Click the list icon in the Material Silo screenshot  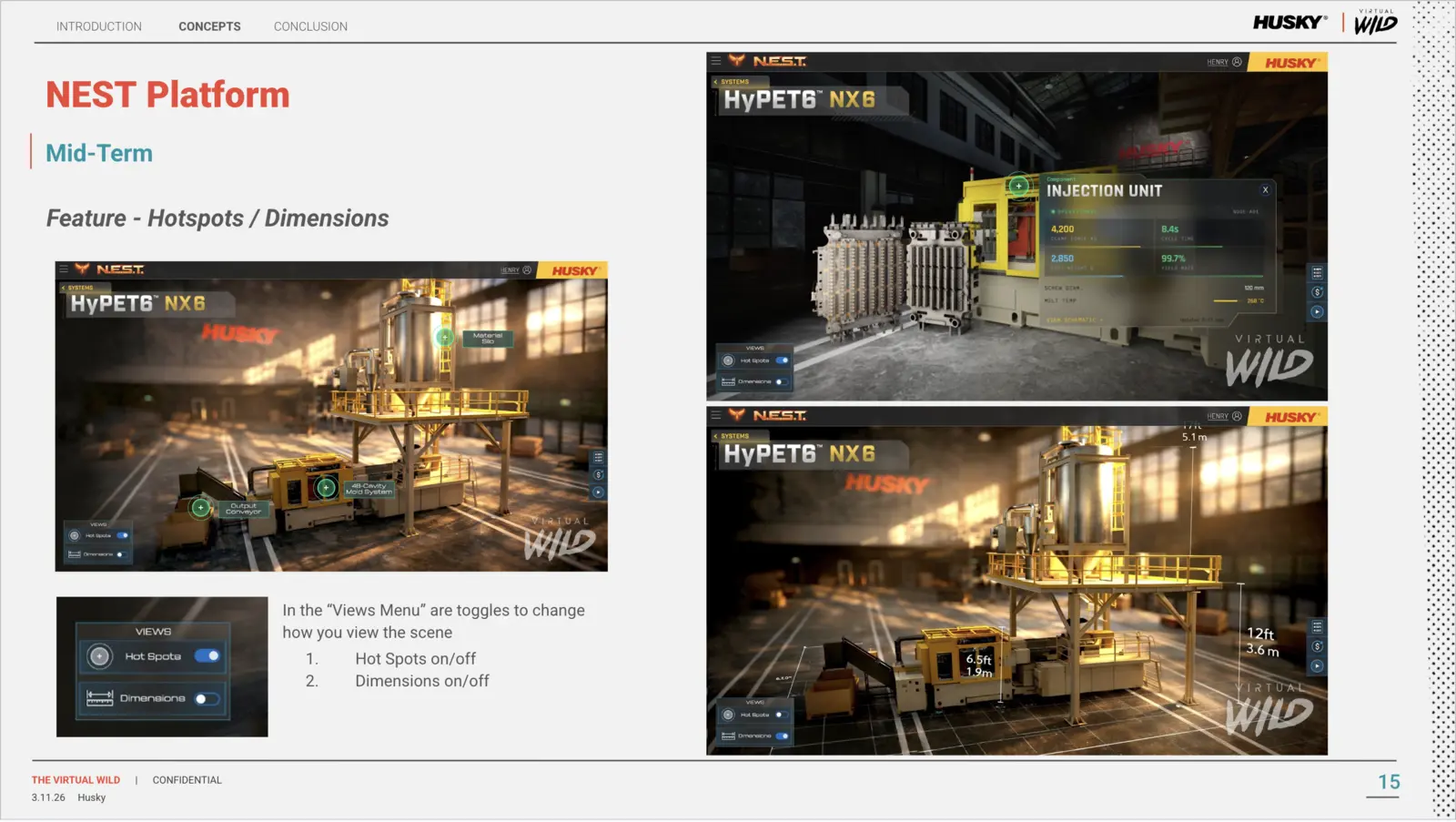[598, 457]
